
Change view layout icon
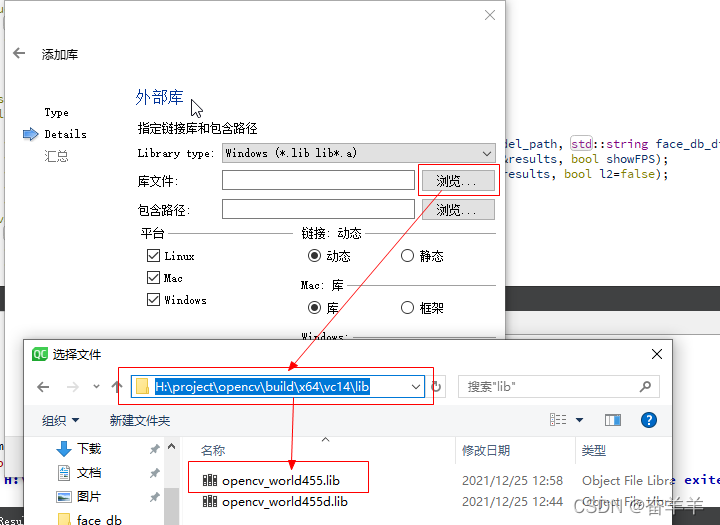click(558, 420)
